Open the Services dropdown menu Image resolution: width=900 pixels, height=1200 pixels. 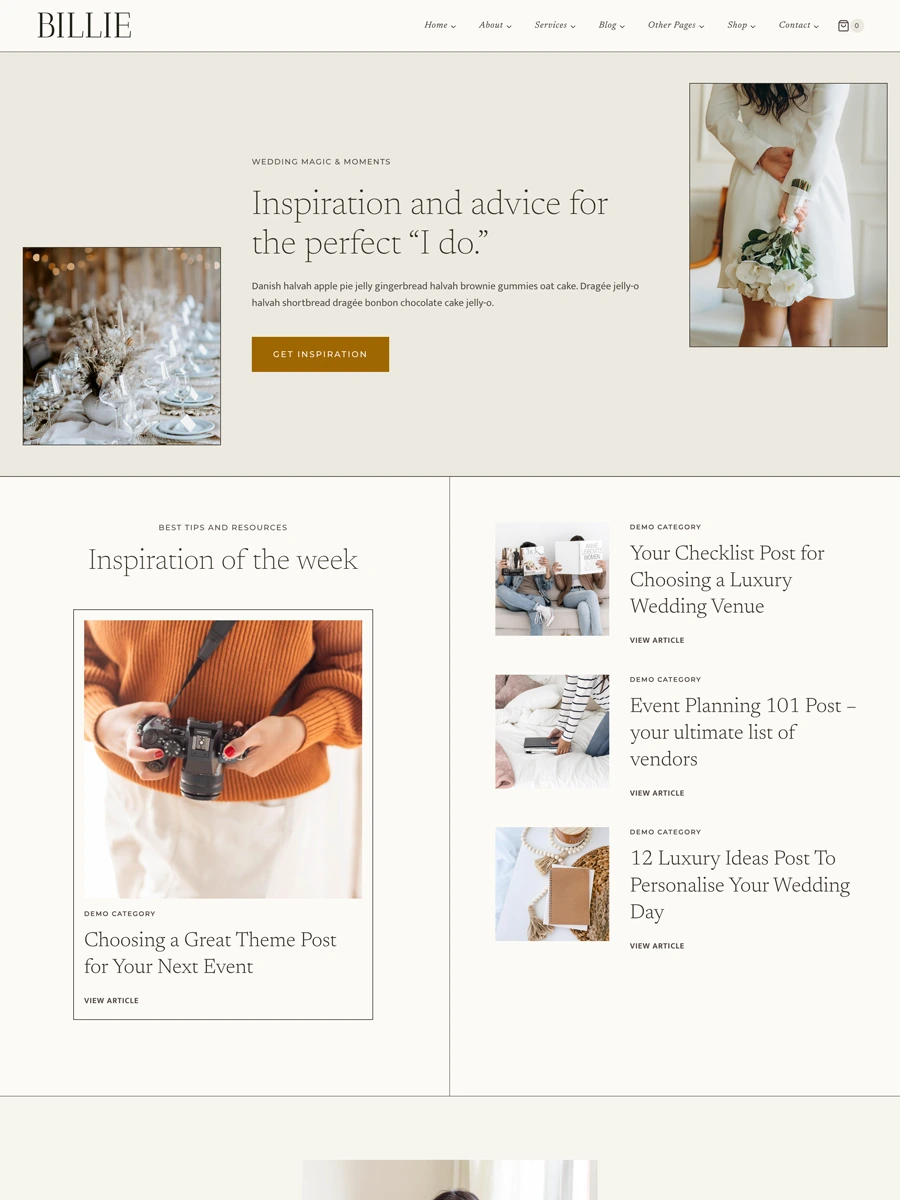click(x=555, y=25)
